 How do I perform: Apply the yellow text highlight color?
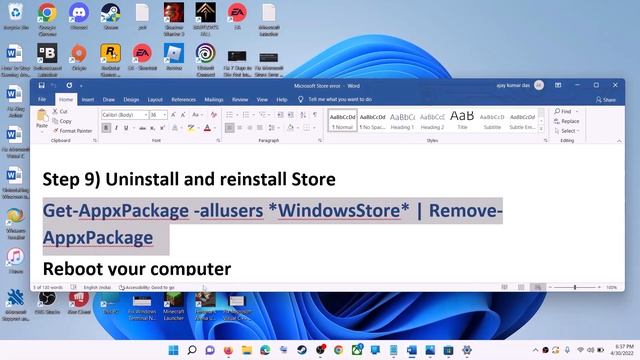pos(191,128)
